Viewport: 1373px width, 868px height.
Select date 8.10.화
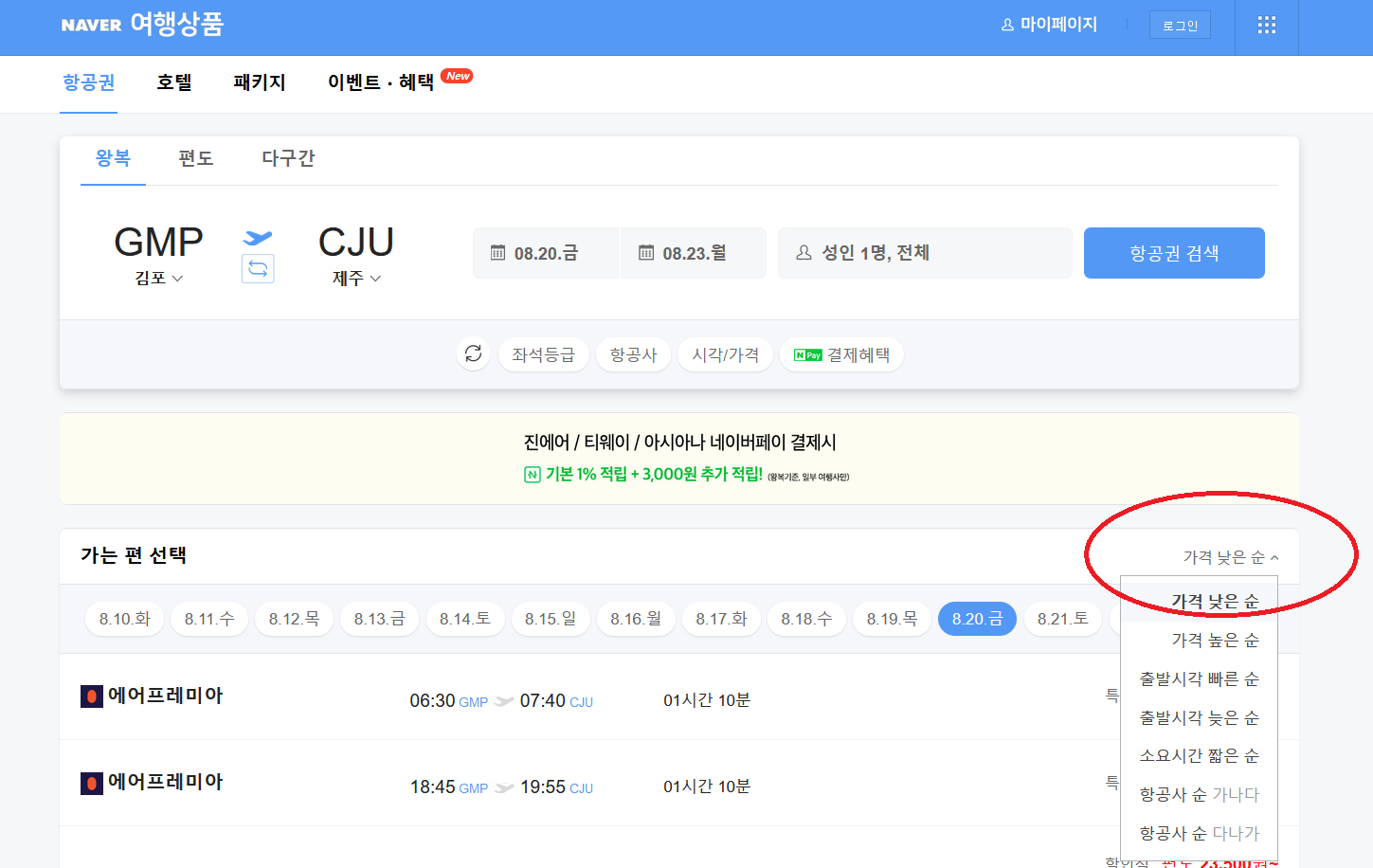125,619
